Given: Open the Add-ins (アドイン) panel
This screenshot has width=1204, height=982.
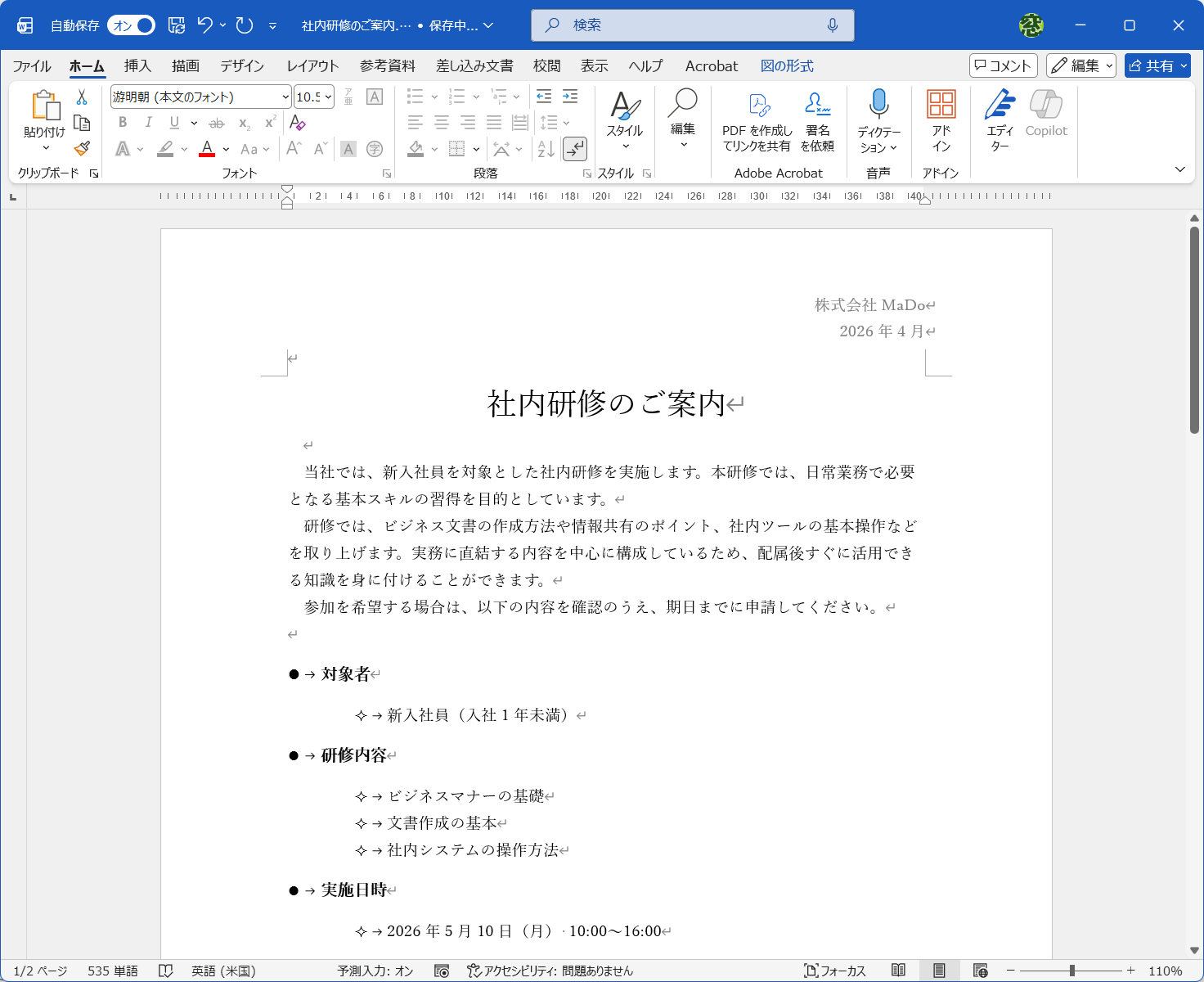Looking at the screenshot, I should pyautogui.click(x=941, y=117).
